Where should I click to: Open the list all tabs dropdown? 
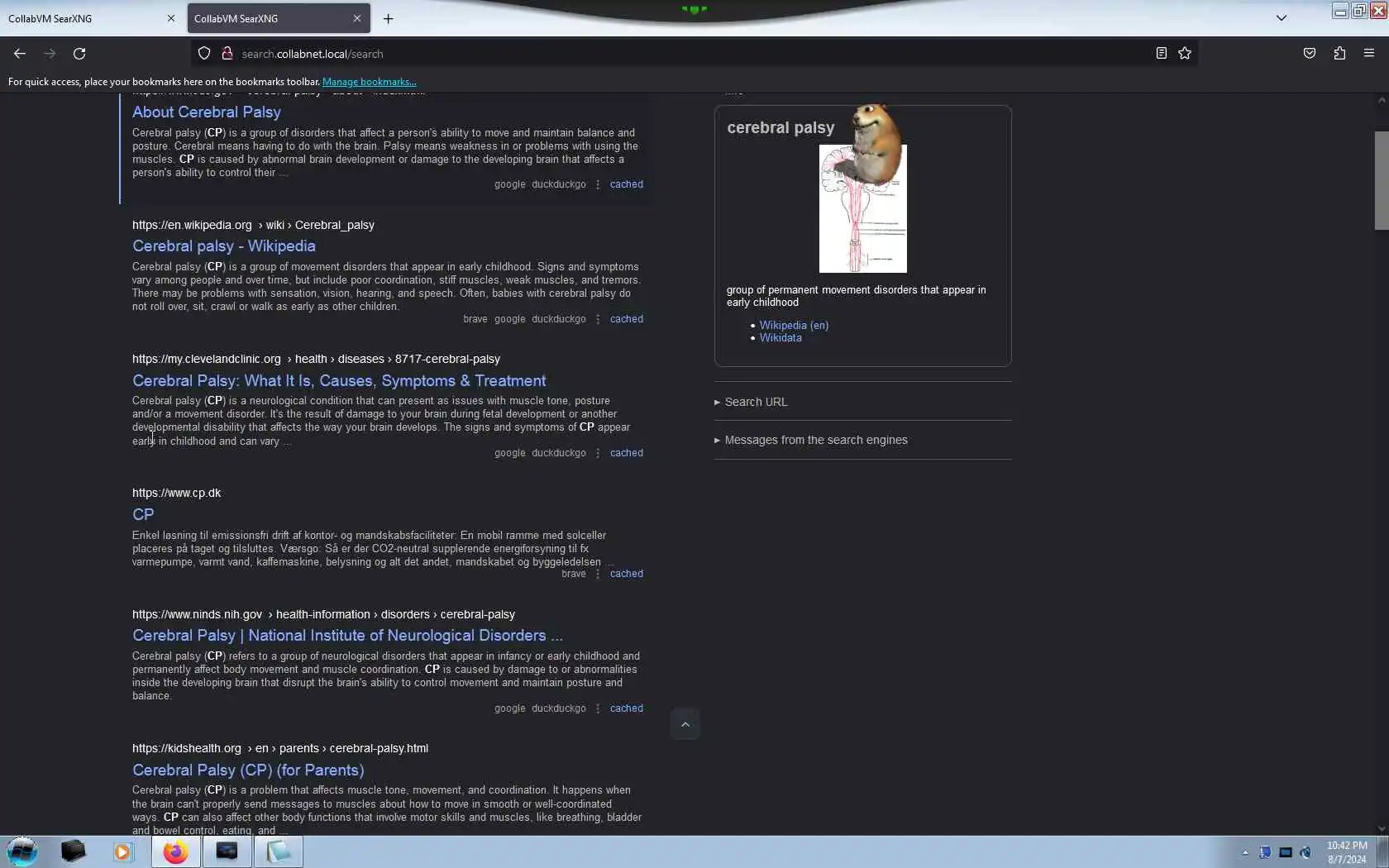pyautogui.click(x=1282, y=18)
